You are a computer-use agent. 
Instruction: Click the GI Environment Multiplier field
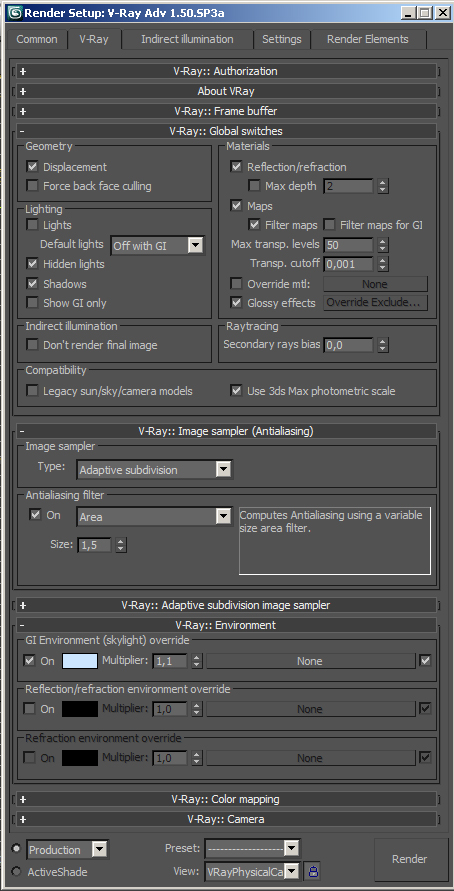pos(170,661)
